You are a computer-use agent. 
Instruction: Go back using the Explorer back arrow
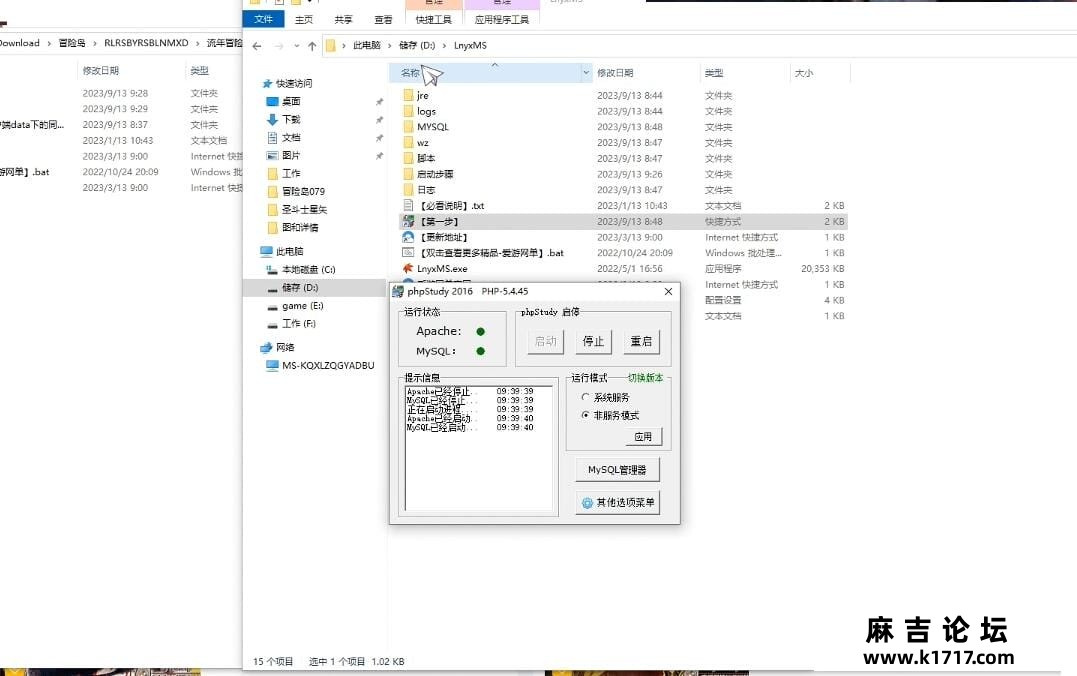pyautogui.click(x=257, y=46)
